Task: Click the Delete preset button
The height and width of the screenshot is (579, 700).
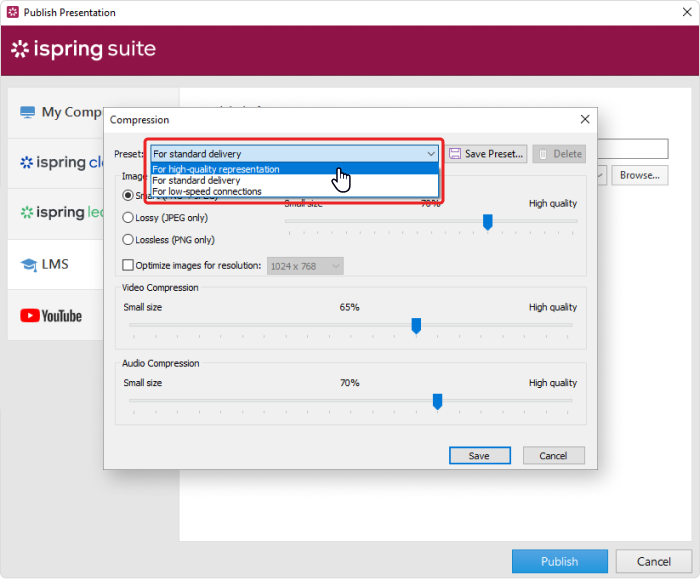Action: [559, 154]
